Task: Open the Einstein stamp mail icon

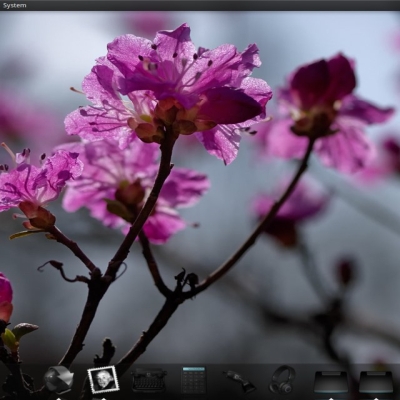Action: coord(103,380)
